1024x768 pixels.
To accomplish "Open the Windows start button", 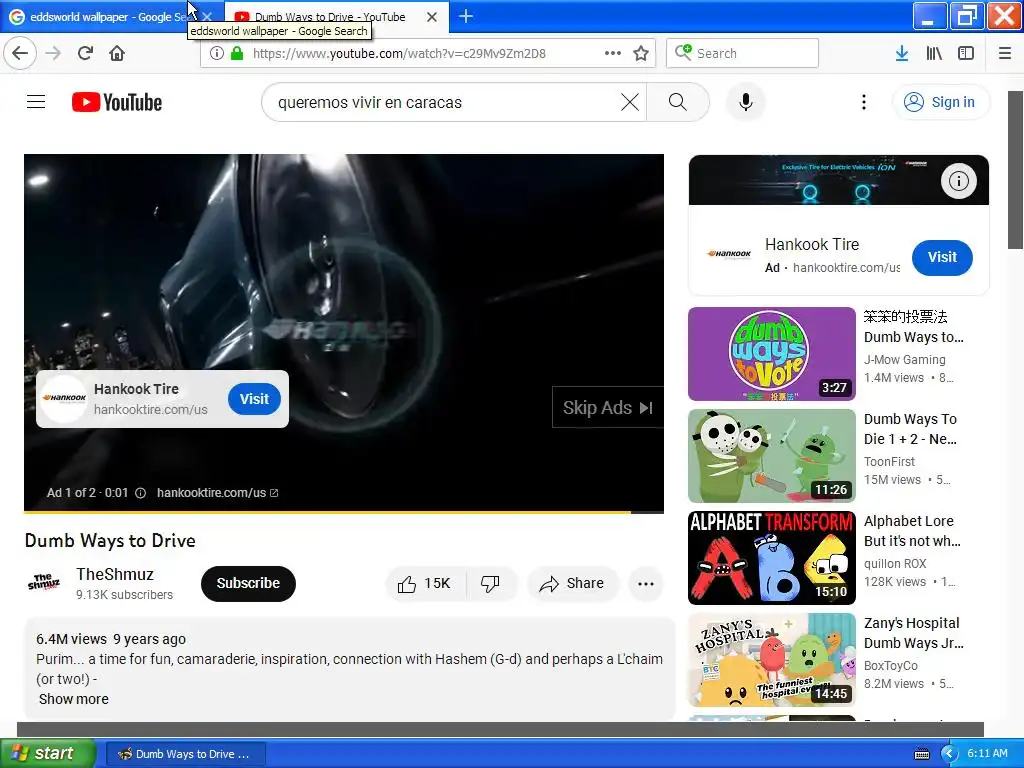I will pos(47,754).
